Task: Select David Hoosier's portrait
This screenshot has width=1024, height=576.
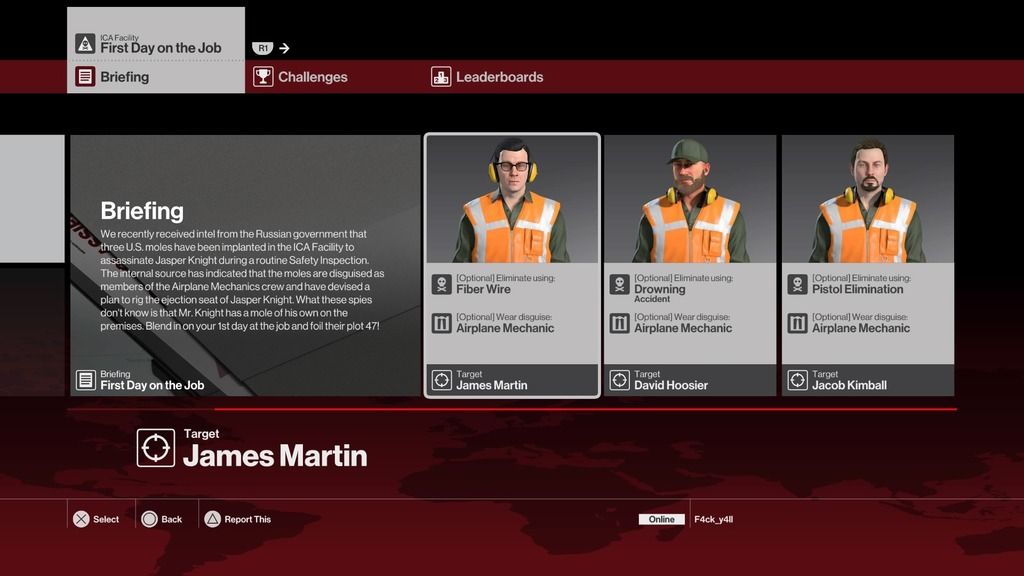Action: click(690, 199)
